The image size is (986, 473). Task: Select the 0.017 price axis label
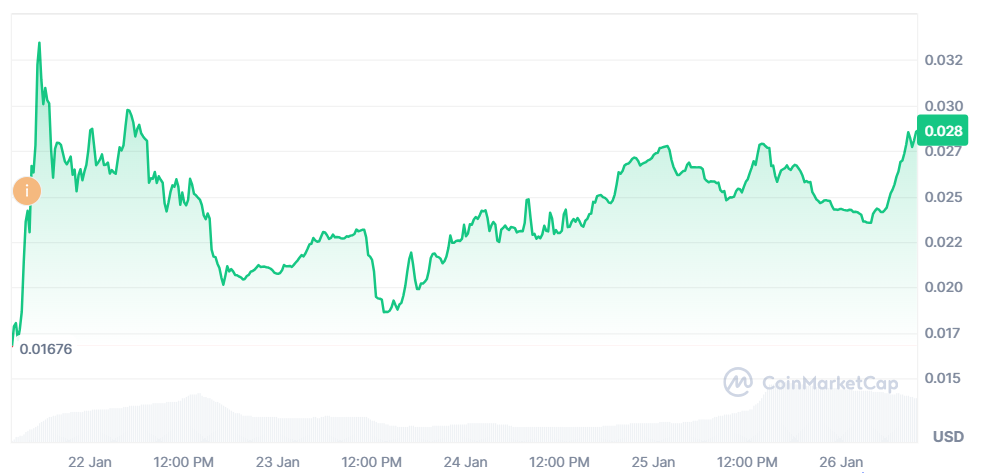943,333
